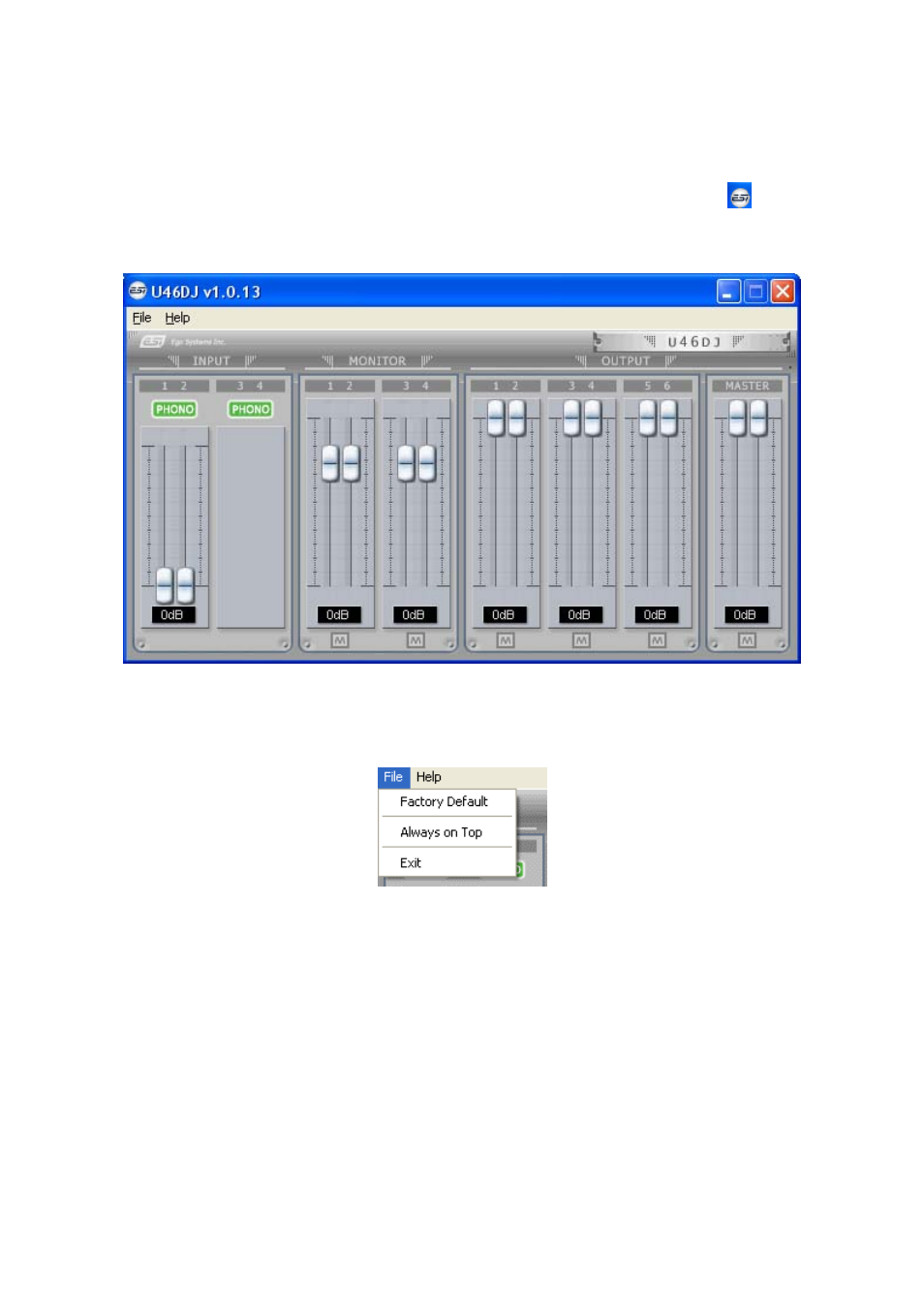Choose Exit from the File dropdown
Screen dimensions: 924x1308
click(411, 862)
